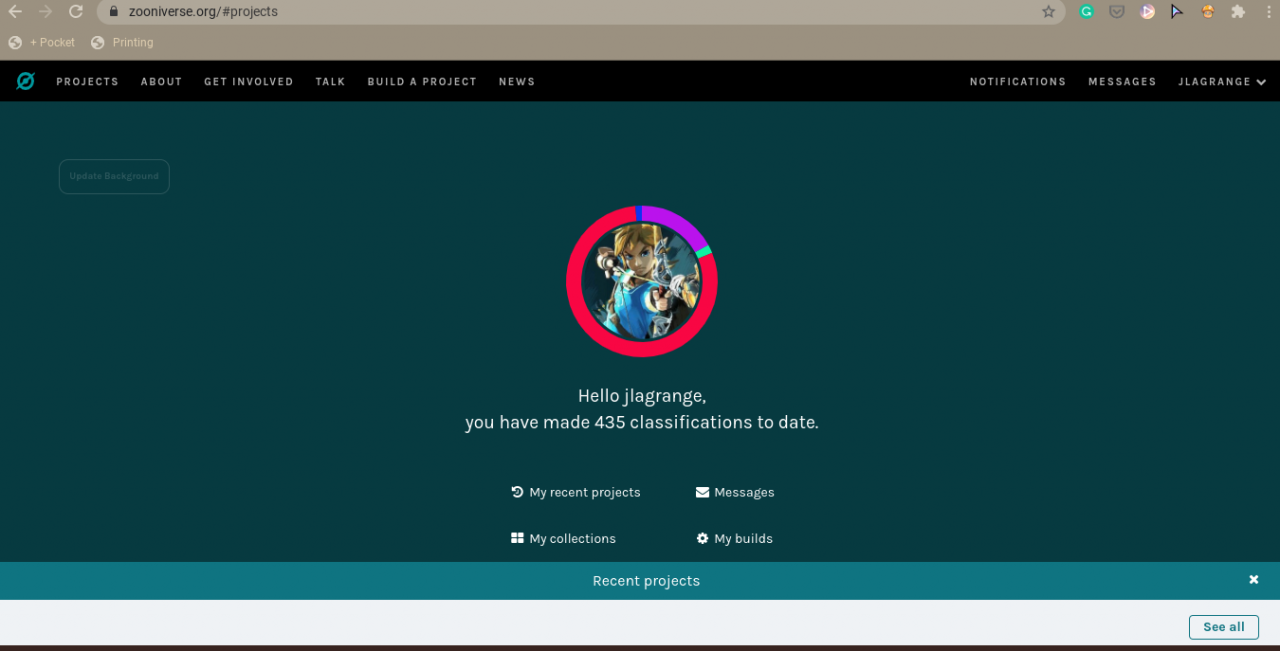
Task: Open the About menu item
Action: (161, 82)
